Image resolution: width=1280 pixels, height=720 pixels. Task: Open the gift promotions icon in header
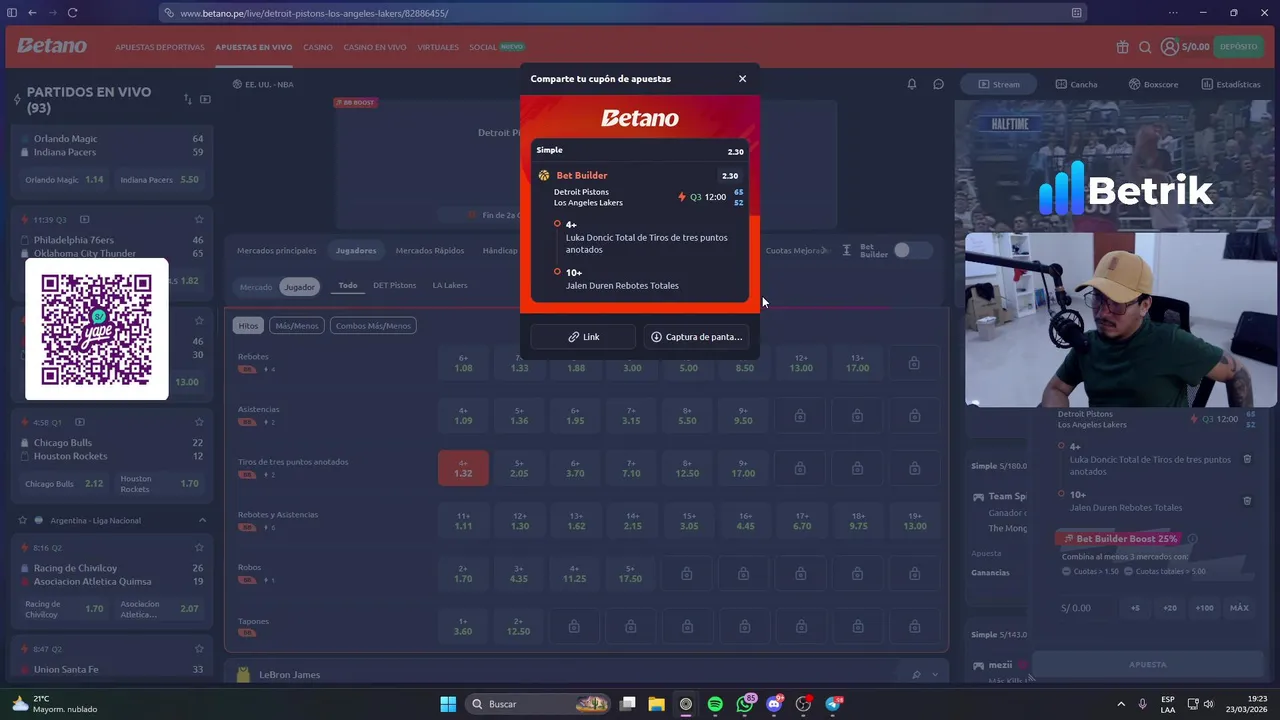click(1123, 47)
